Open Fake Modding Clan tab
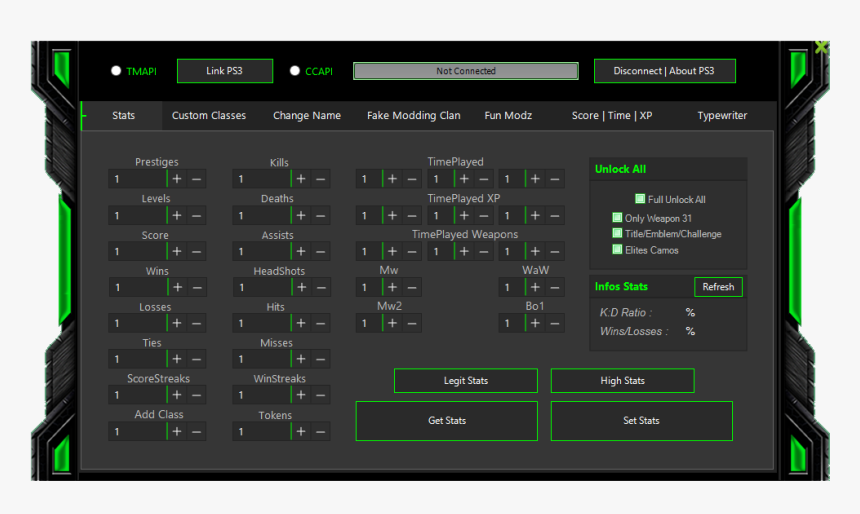 click(414, 116)
